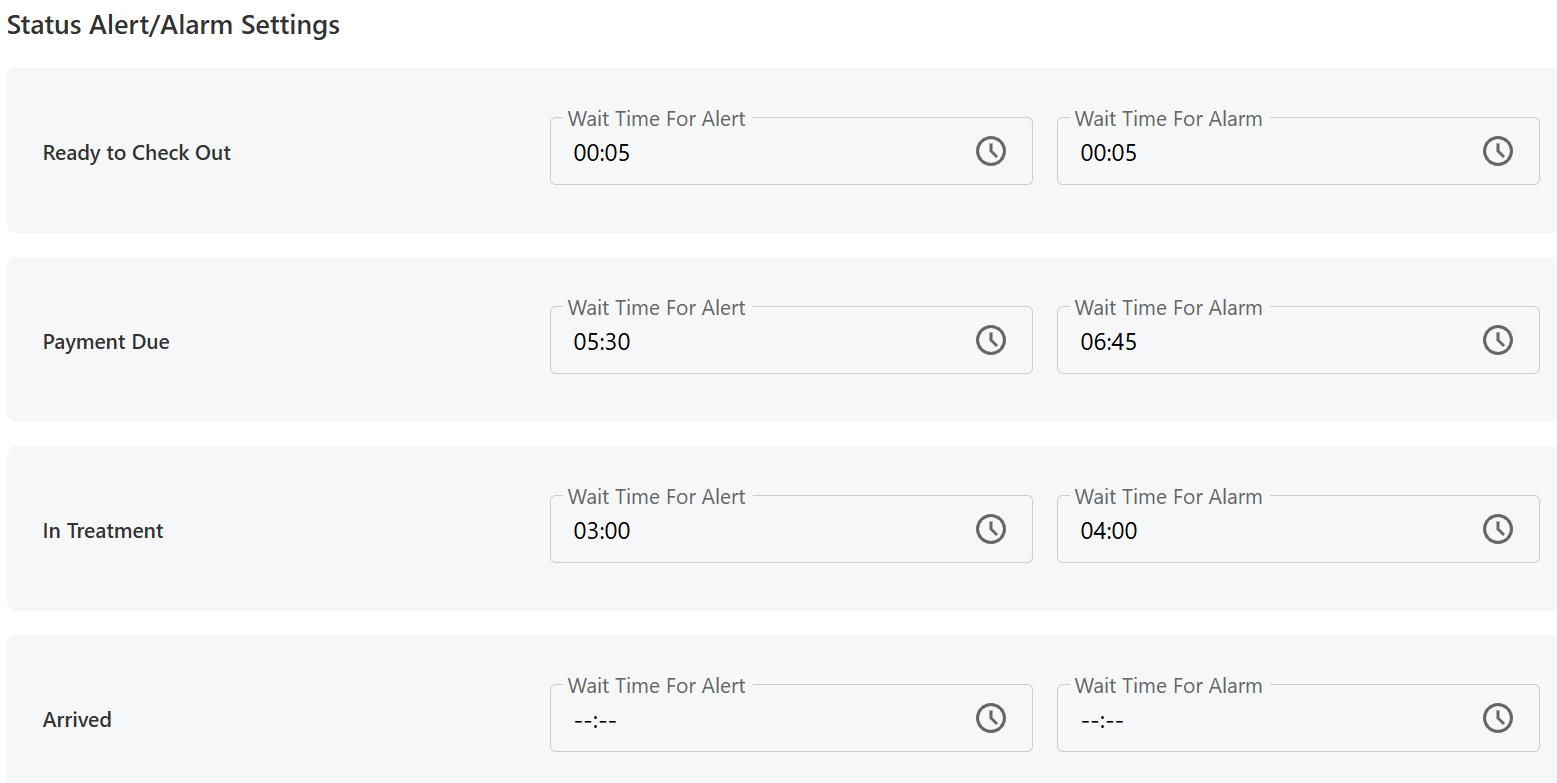Click the Arrived status label
Screen dimensions: 1557x783
click(77, 720)
